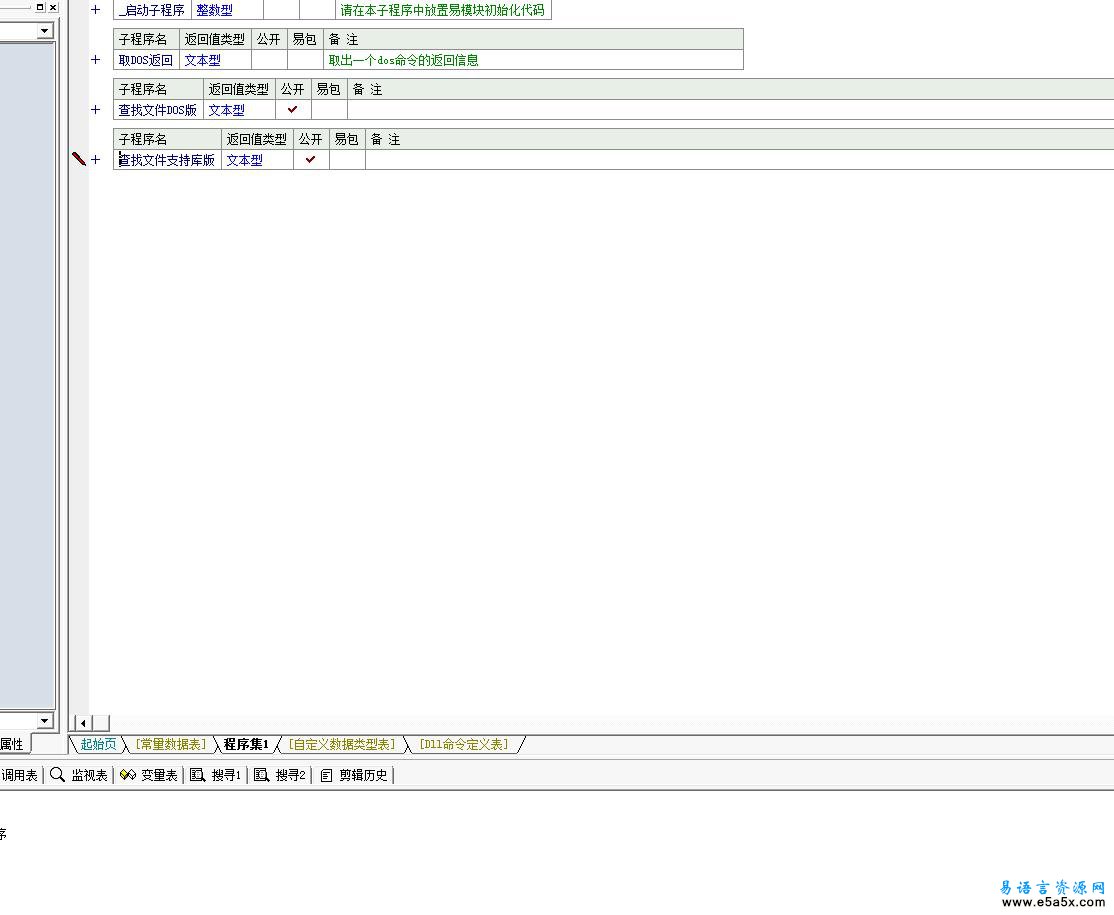This screenshot has height=915, width=1114.
Task: Open the dropdown atop the left panel
Action: tap(44, 31)
